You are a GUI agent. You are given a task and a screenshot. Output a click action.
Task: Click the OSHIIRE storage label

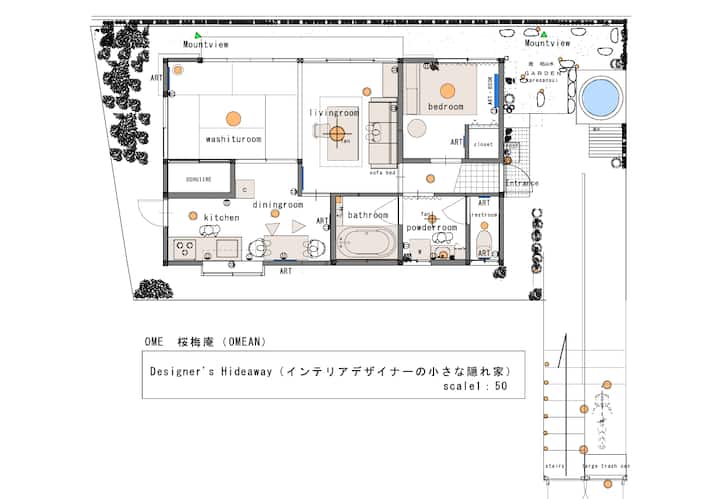[x=198, y=179]
